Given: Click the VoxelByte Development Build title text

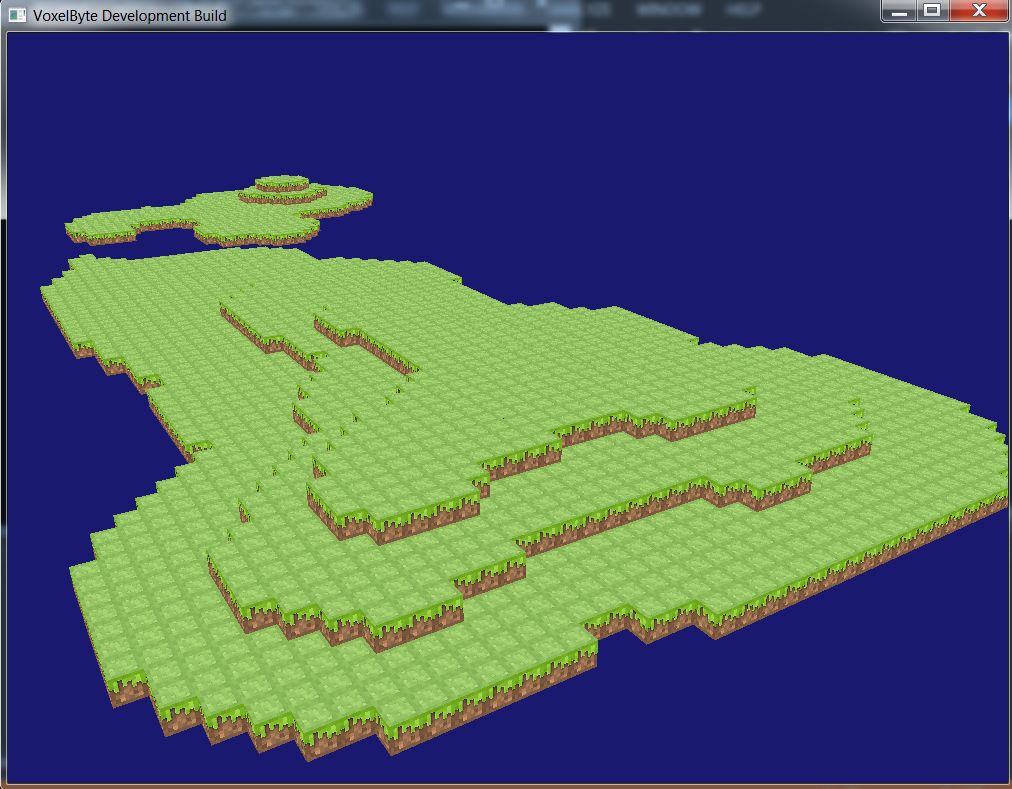Looking at the screenshot, I should coord(130,15).
